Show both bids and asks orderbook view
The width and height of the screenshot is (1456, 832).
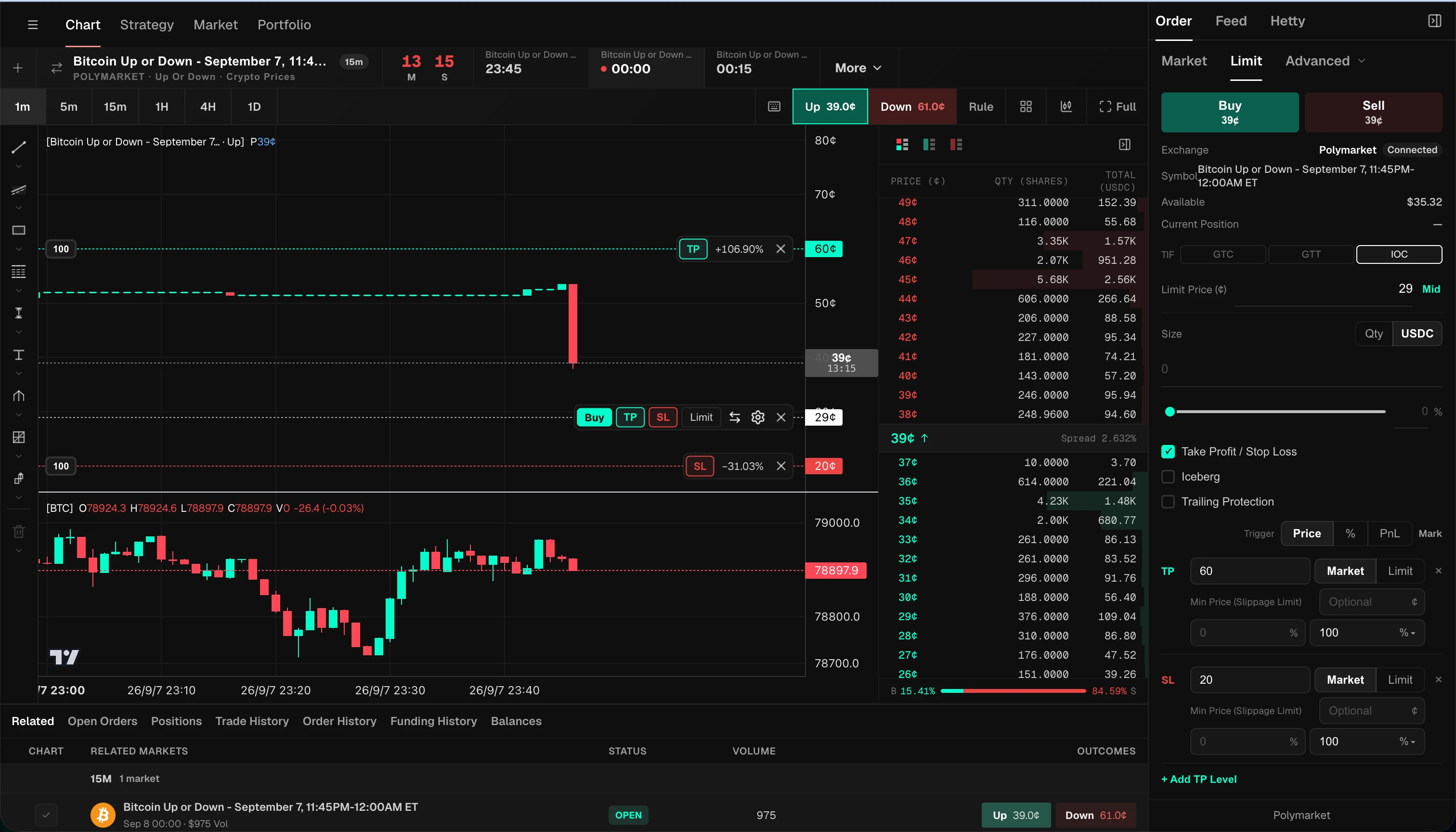pyautogui.click(x=902, y=144)
